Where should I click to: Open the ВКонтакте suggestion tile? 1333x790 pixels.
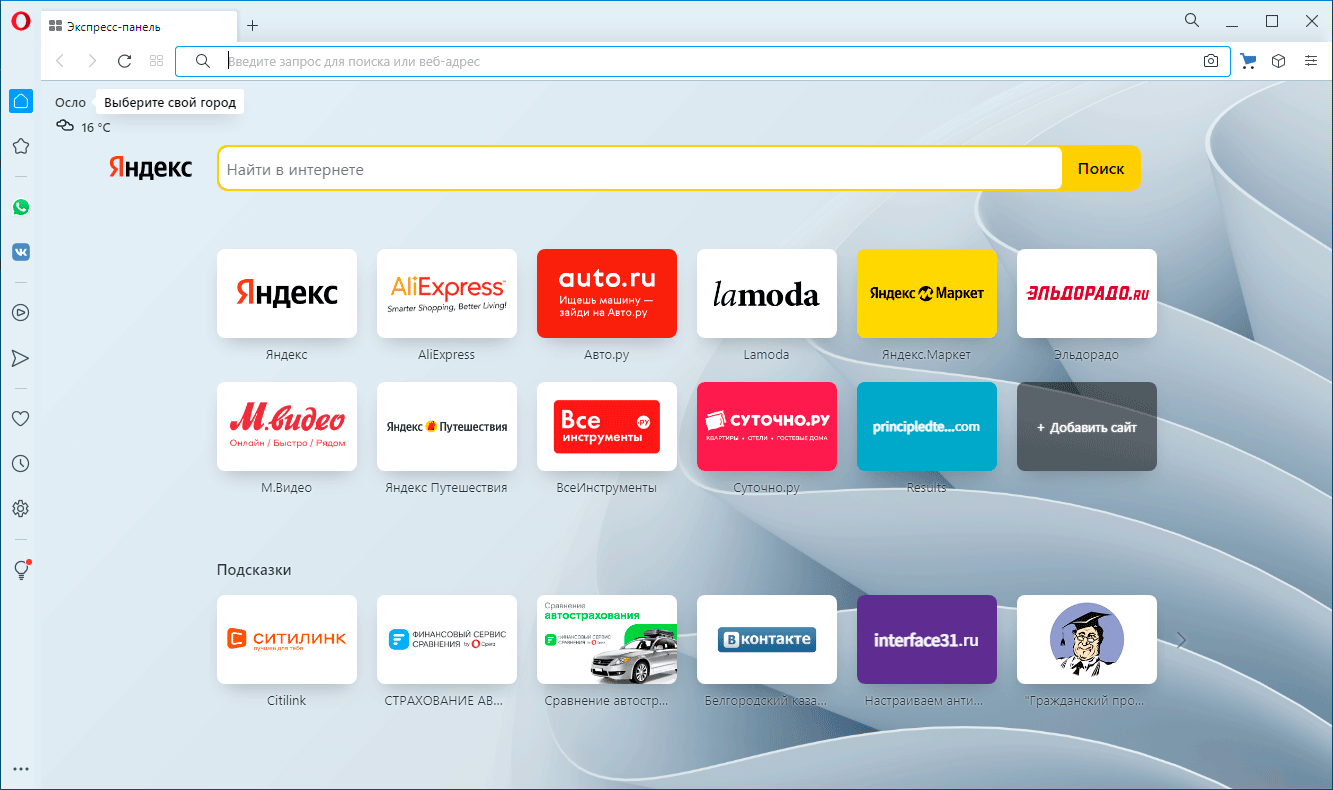(x=767, y=639)
